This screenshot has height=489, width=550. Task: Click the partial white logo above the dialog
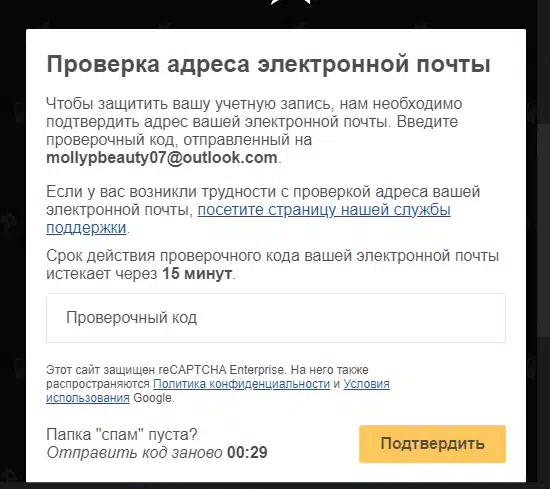click(290, 2)
